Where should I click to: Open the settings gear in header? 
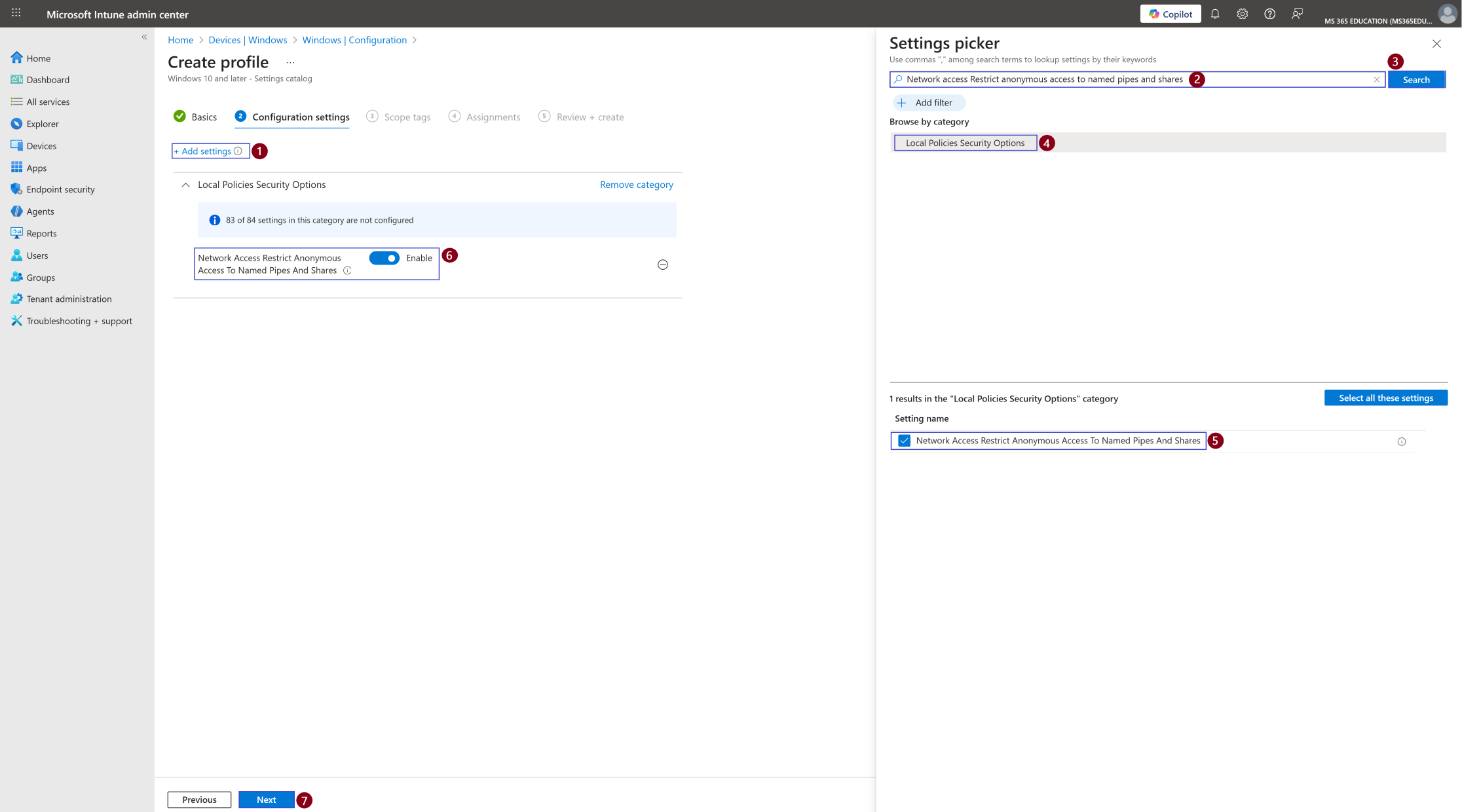click(1243, 14)
